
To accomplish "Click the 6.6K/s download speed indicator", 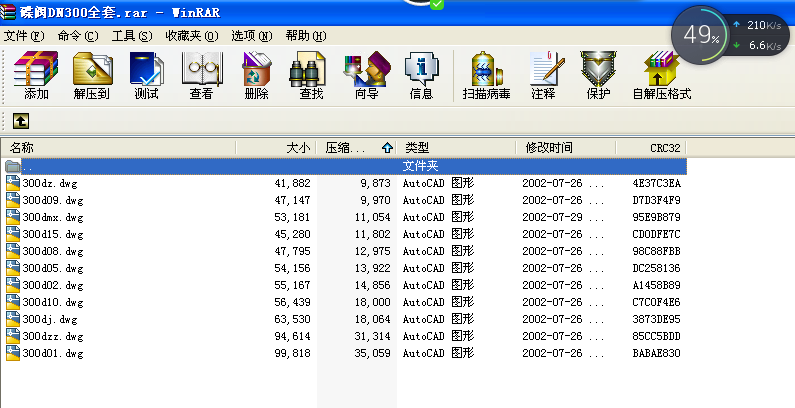I will point(758,46).
